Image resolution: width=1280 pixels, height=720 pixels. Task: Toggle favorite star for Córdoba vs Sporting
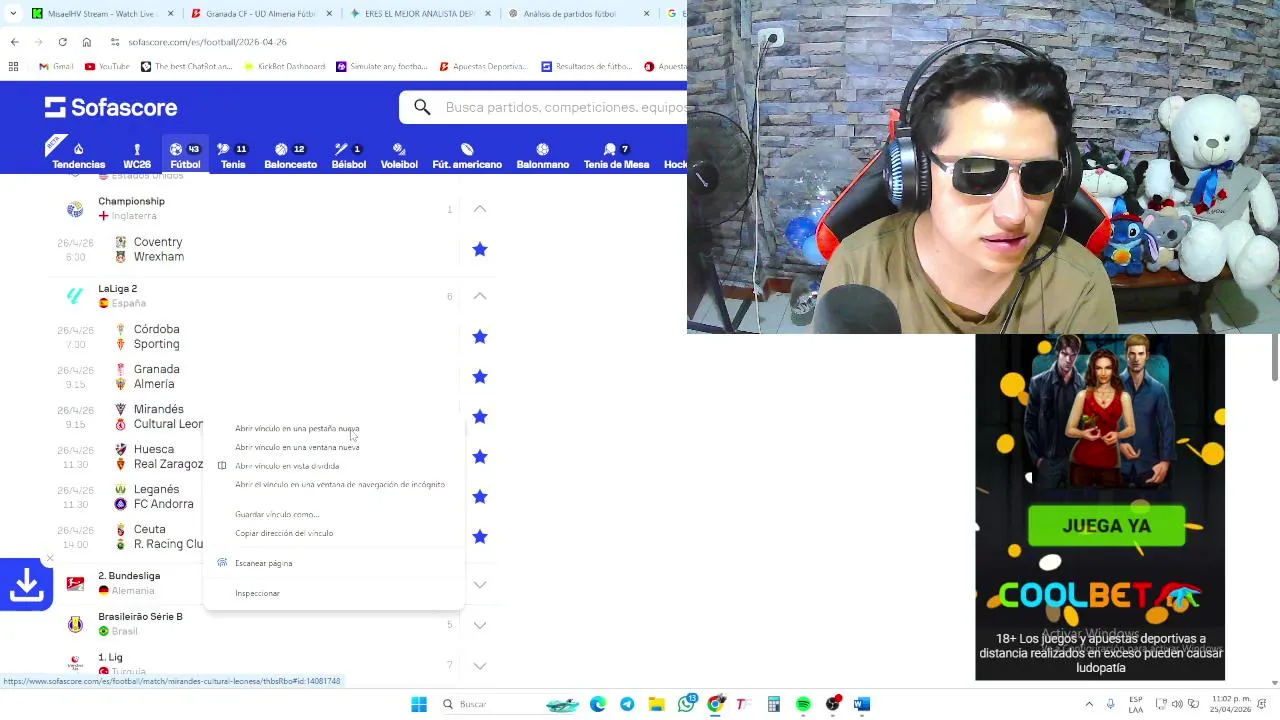pyautogui.click(x=480, y=337)
